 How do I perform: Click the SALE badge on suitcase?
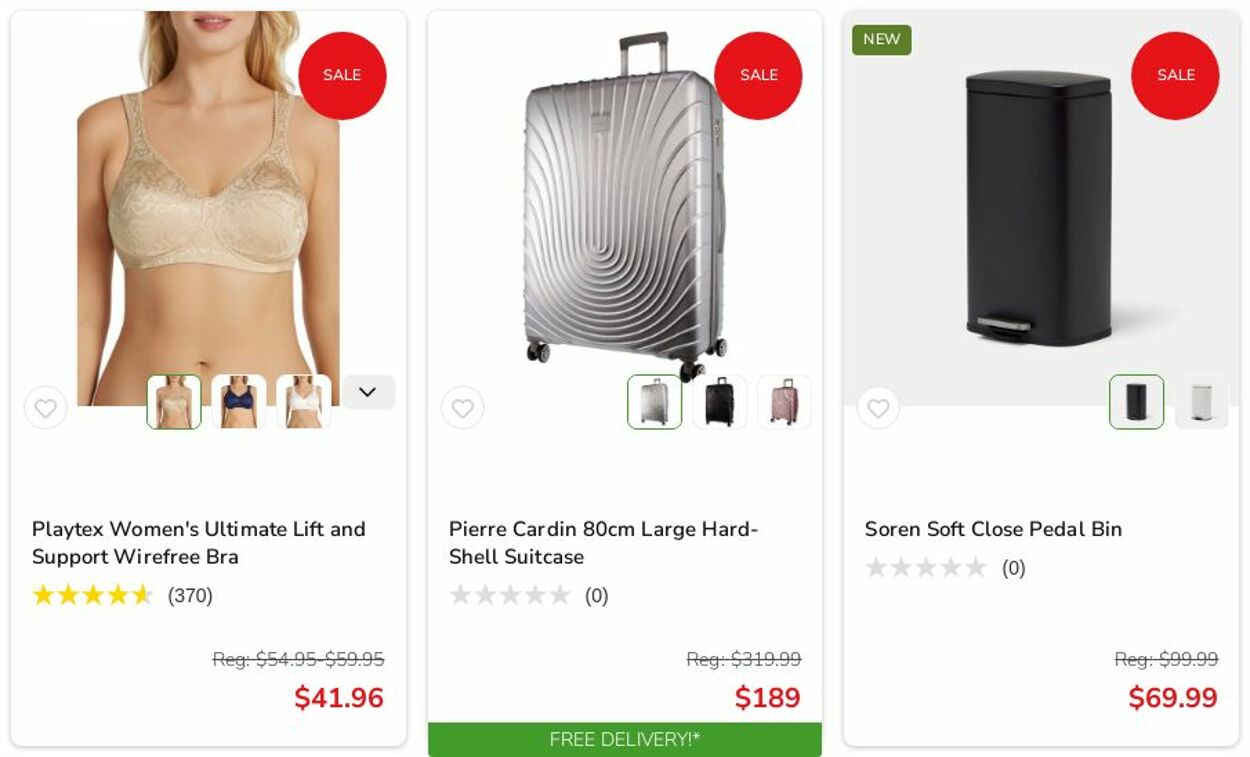coord(758,75)
